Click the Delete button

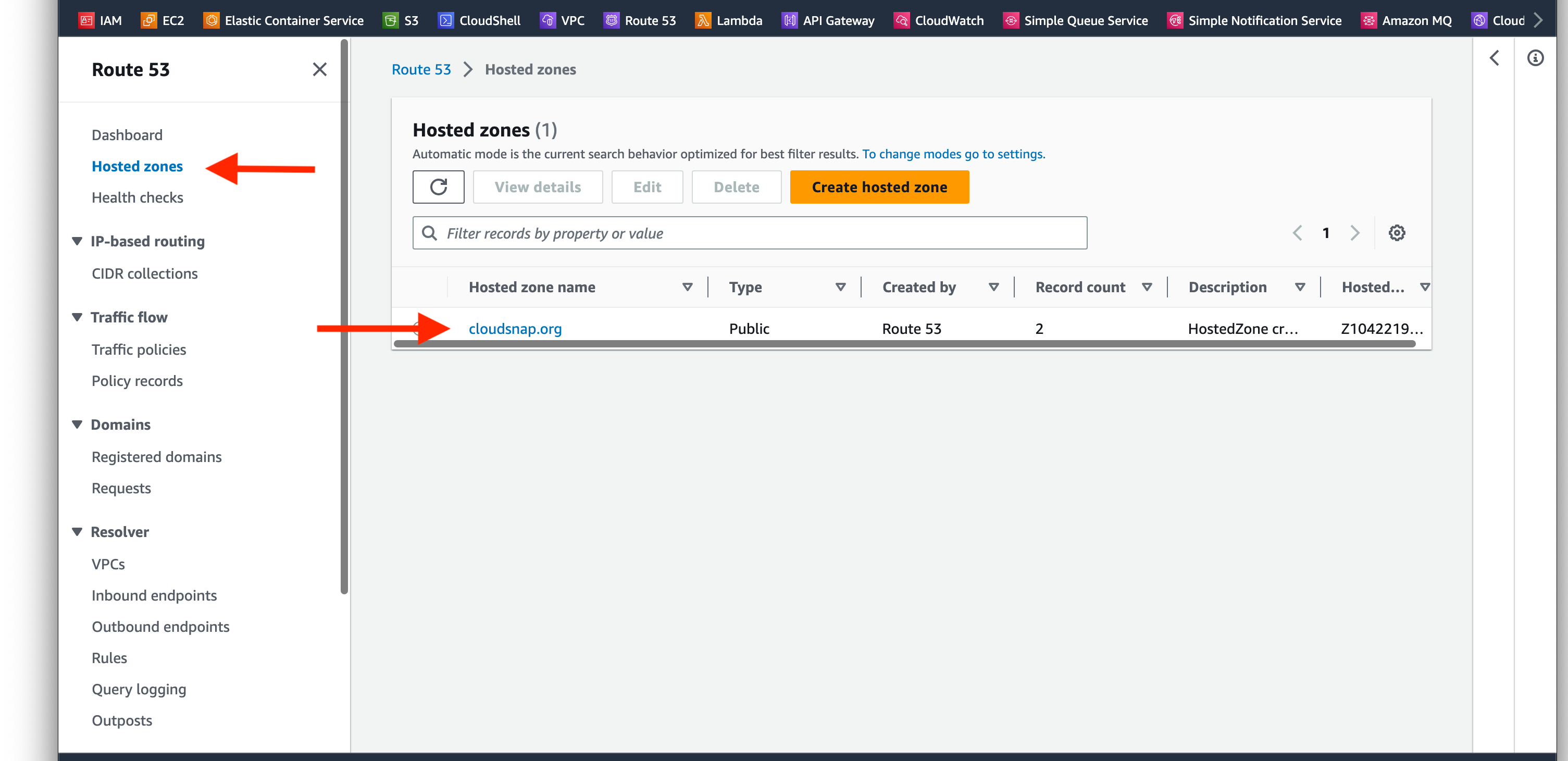[x=736, y=187]
